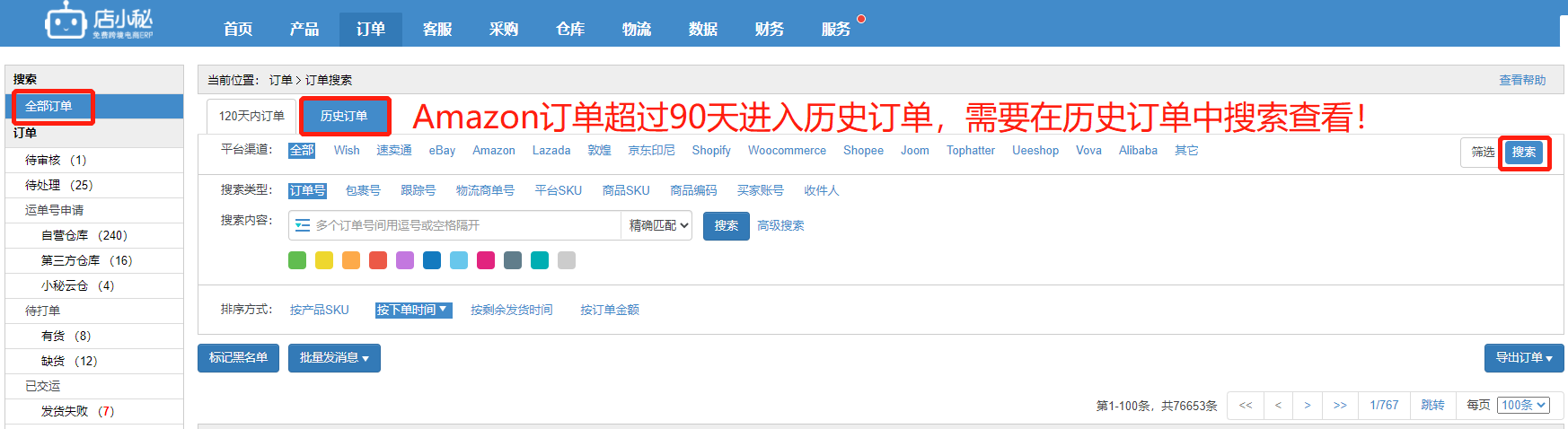Click blue 搜索 button beside input
The width and height of the screenshot is (1568, 429).
coord(726,225)
